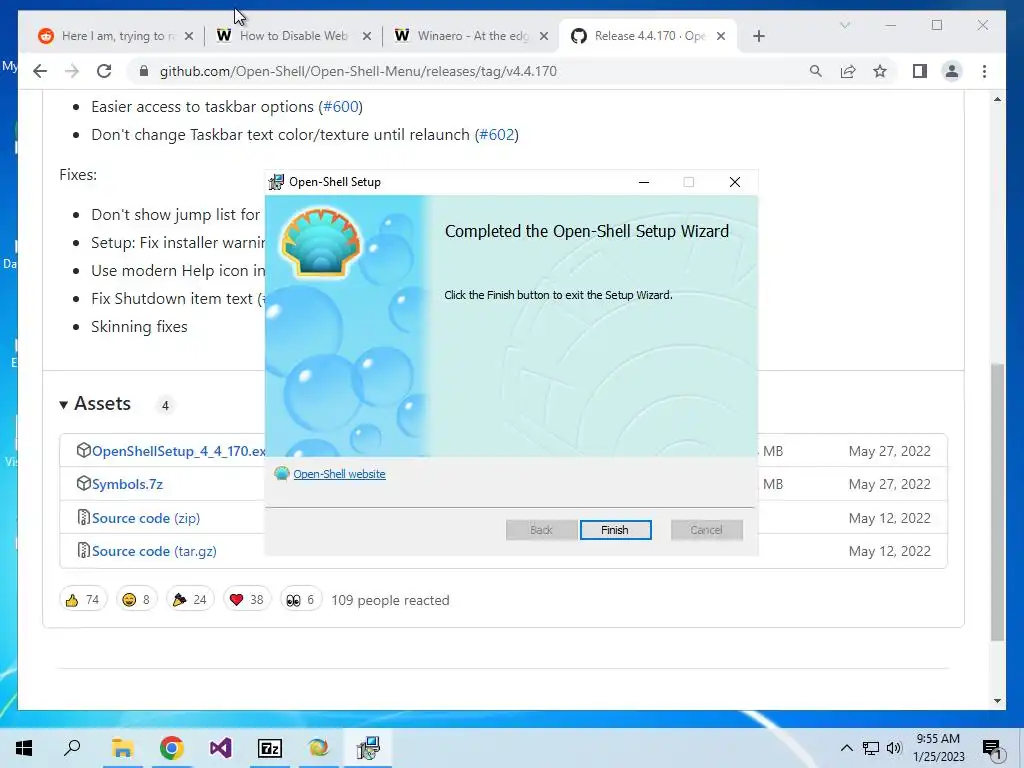1024x768 pixels.
Task: Open network status tray icon
Action: pyautogui.click(x=871, y=748)
